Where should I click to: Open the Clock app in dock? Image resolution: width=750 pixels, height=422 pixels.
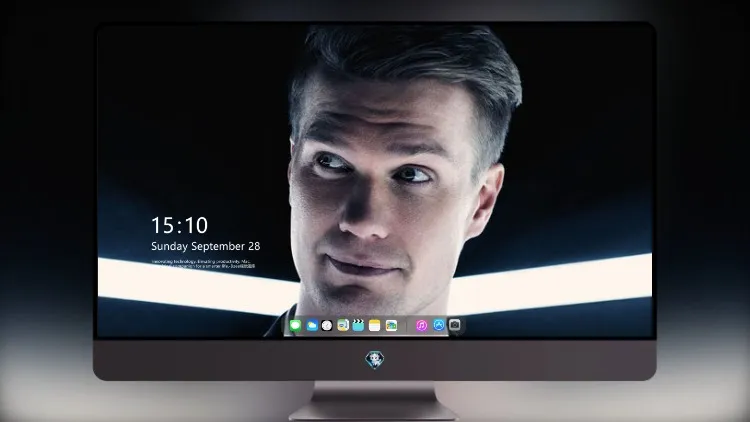327,325
